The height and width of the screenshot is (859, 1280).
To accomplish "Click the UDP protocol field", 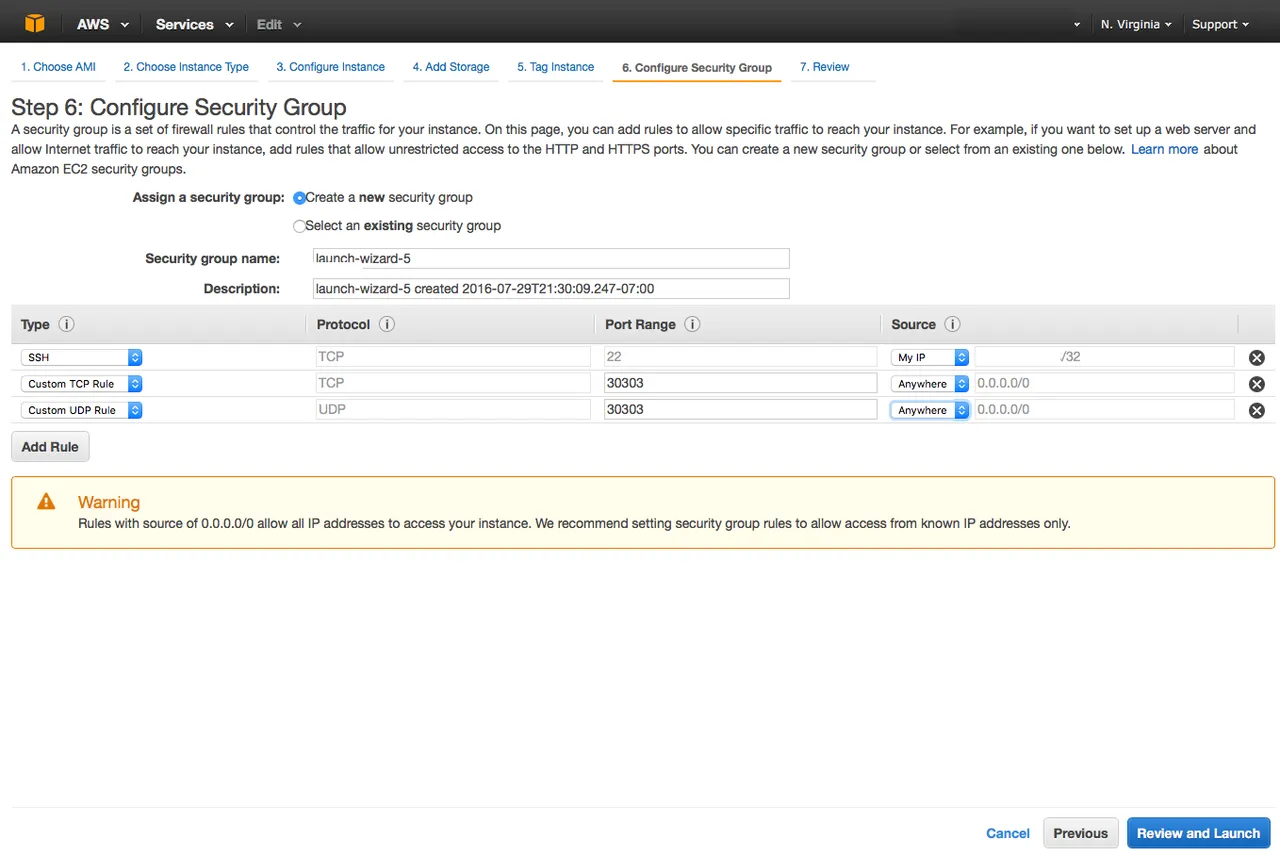I will pos(452,409).
